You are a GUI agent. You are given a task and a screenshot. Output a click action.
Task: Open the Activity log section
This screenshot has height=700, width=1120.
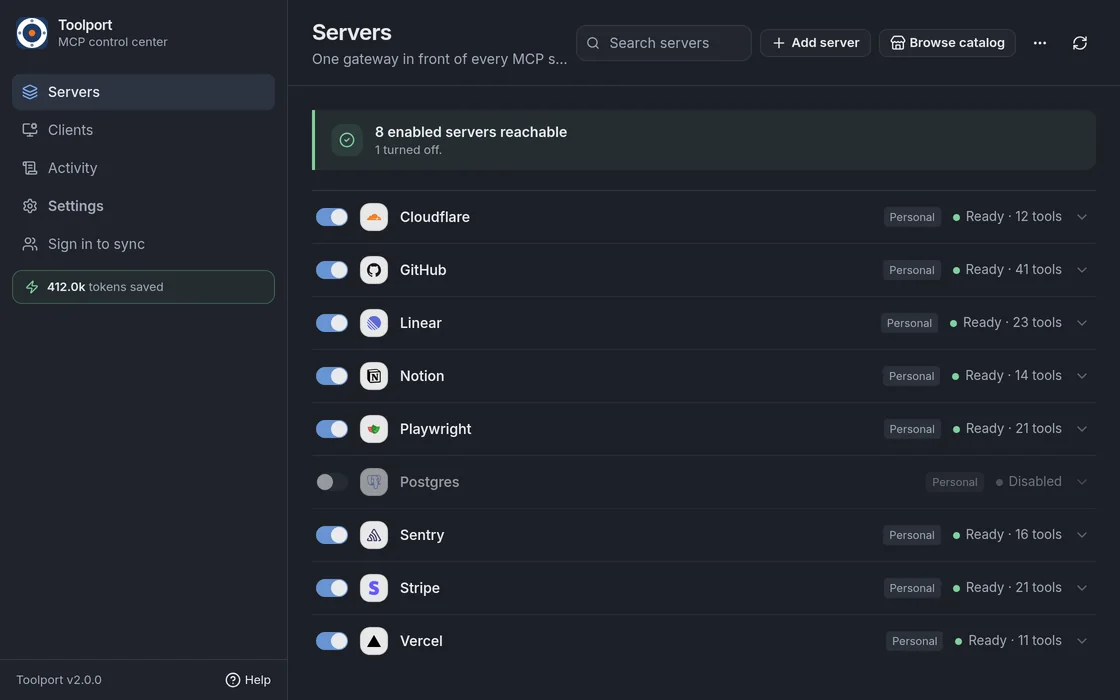[x=144, y=168]
